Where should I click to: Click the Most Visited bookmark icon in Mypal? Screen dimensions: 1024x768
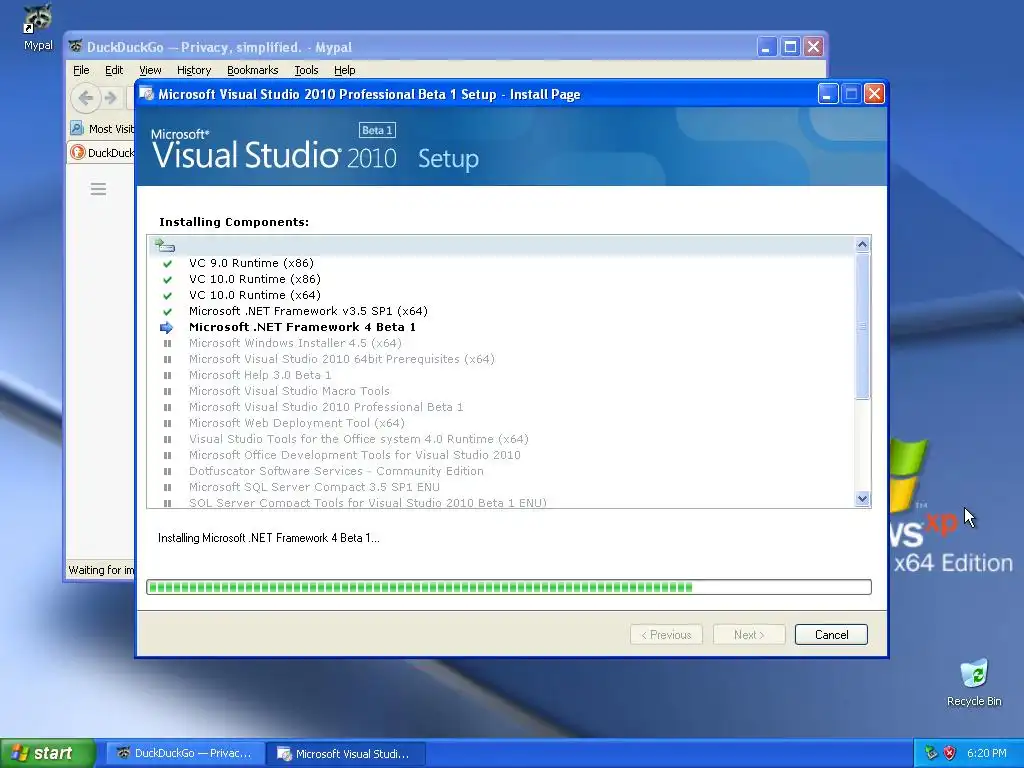(x=78, y=129)
